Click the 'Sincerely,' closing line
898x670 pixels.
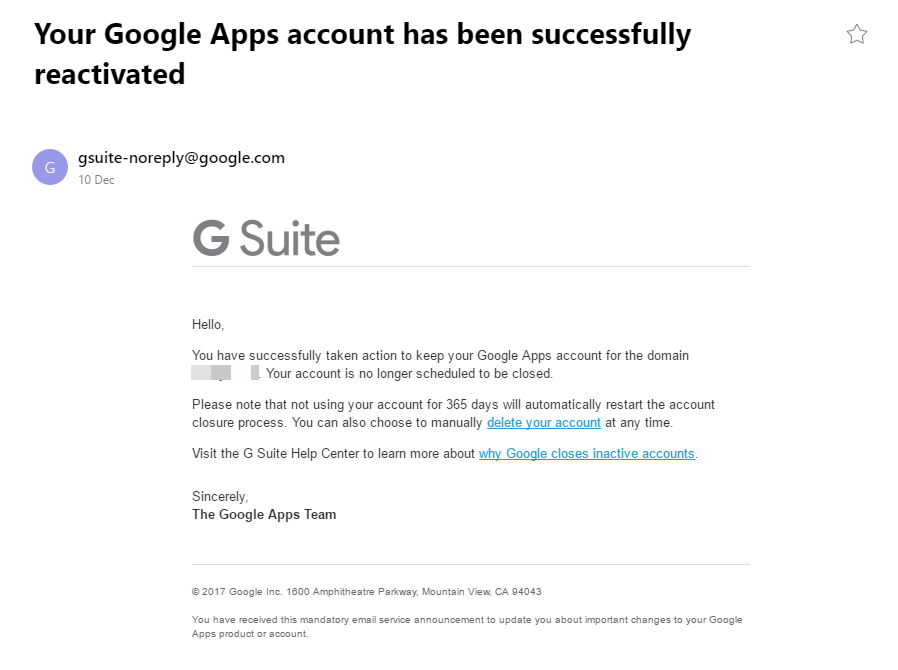click(220, 496)
